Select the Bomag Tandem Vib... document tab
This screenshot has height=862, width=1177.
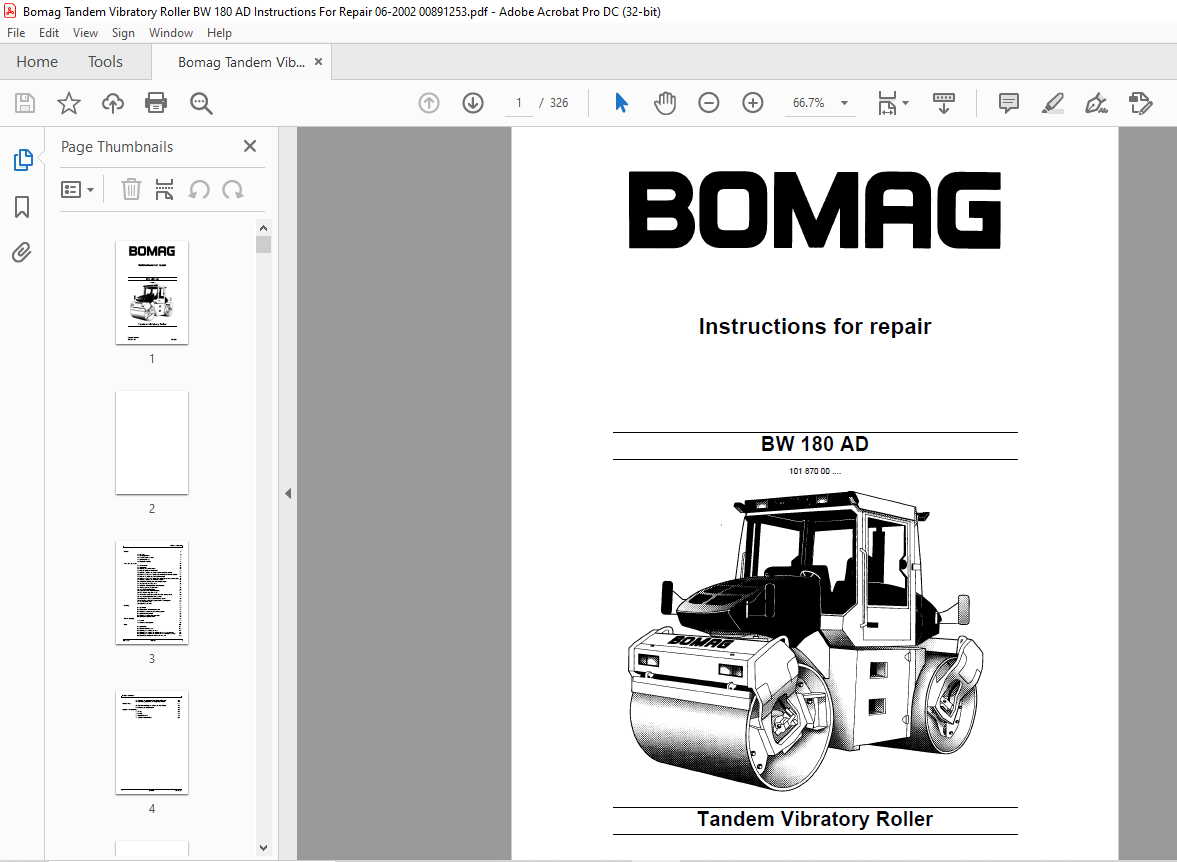click(x=241, y=62)
